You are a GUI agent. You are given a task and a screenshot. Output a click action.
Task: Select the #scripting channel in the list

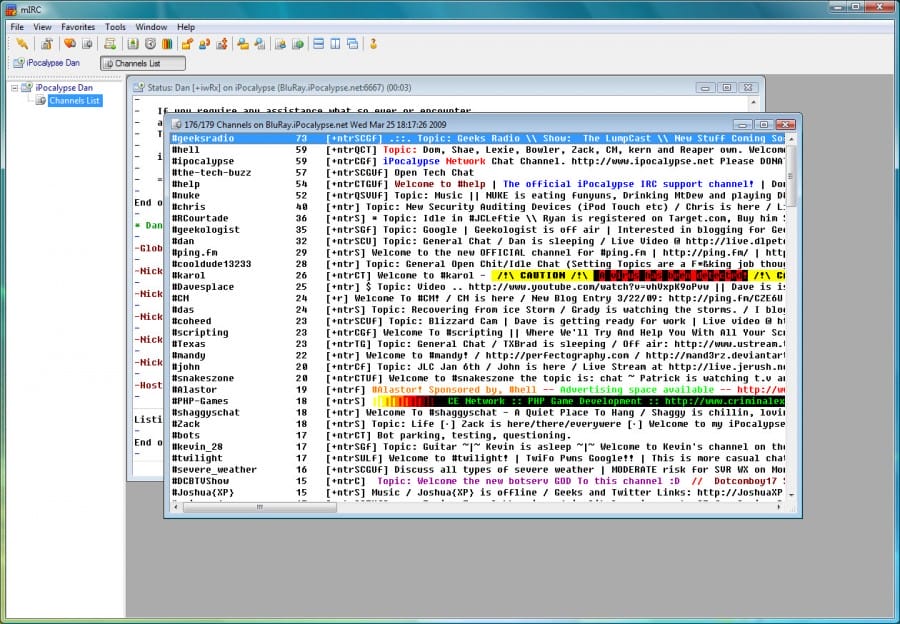pyautogui.click(x=200, y=333)
